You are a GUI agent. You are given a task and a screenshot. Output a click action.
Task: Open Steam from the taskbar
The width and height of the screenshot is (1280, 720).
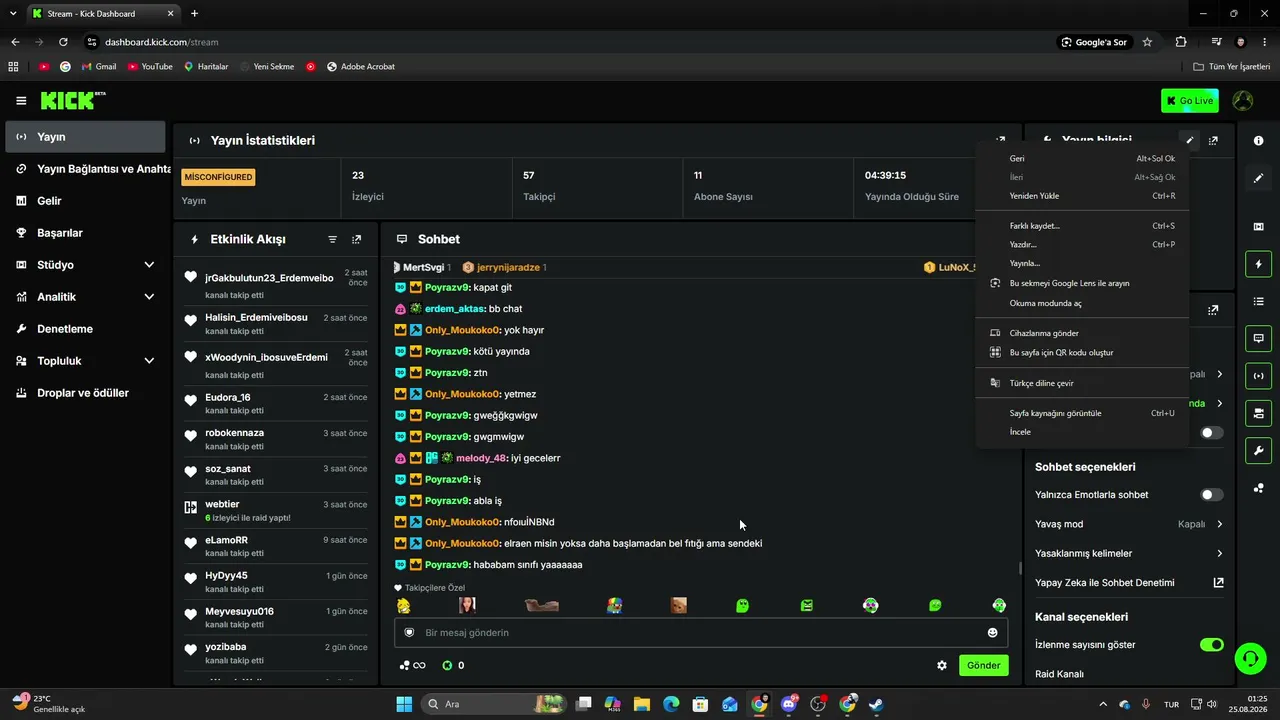[876, 704]
